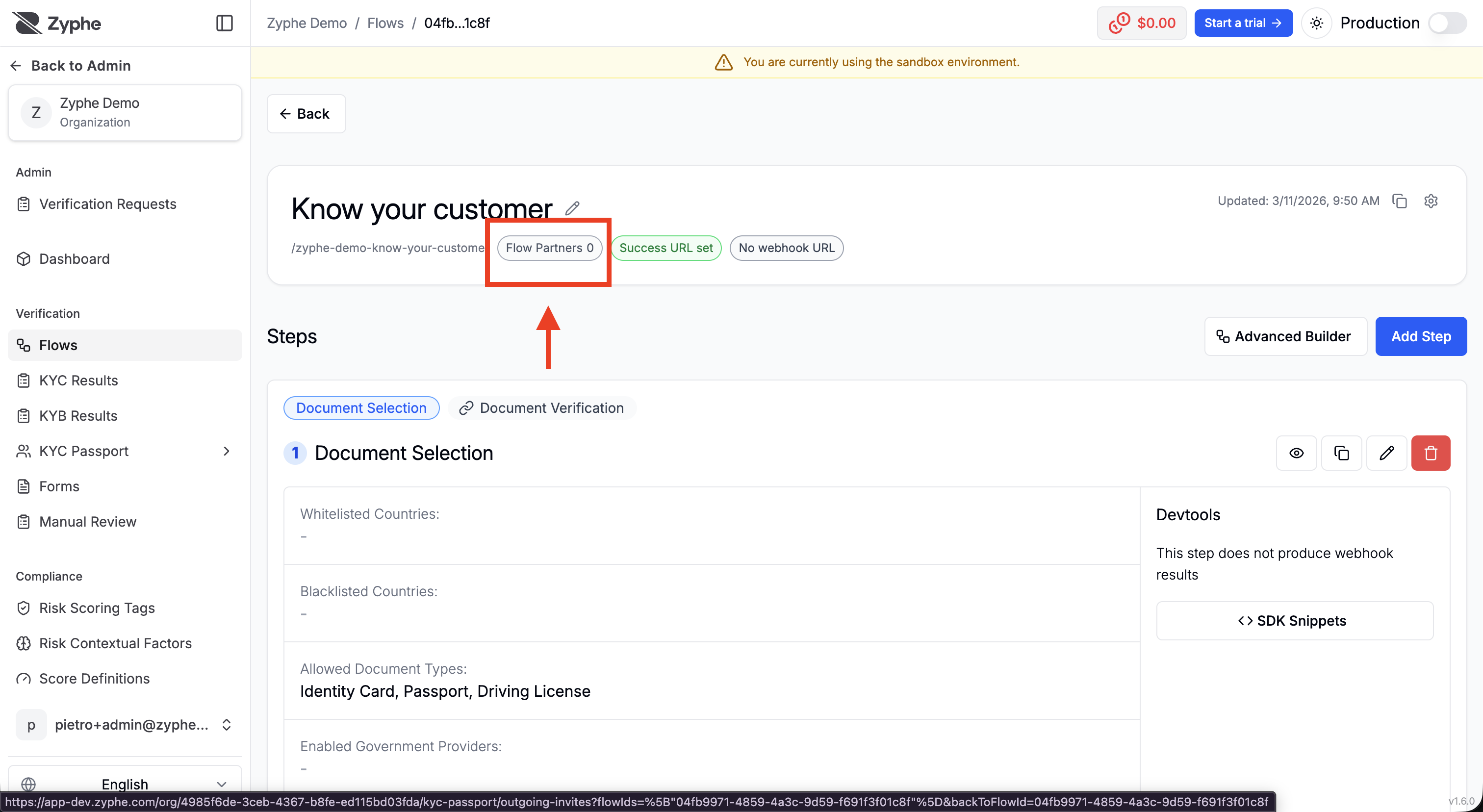Screen dimensions: 1483x812
Task: Click Start a trial button
Action: coord(1243,23)
